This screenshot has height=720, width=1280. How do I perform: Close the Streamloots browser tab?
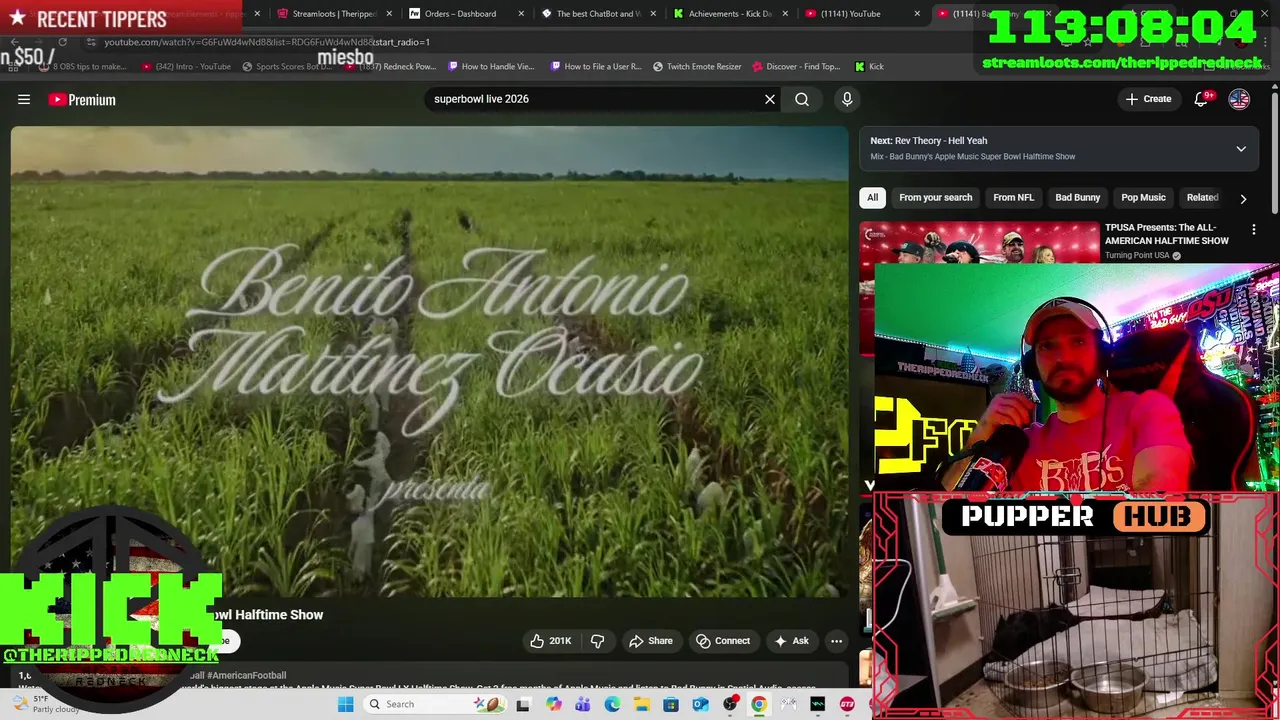pyautogui.click(x=389, y=14)
